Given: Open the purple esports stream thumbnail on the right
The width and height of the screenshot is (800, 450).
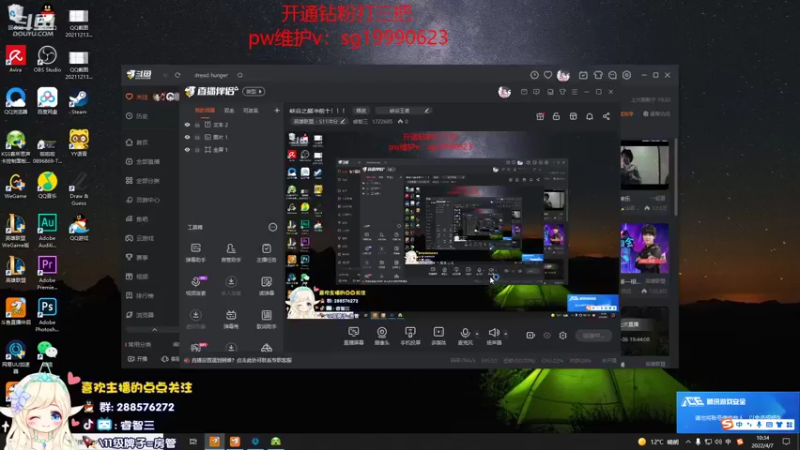Looking at the screenshot, I should 644,248.
